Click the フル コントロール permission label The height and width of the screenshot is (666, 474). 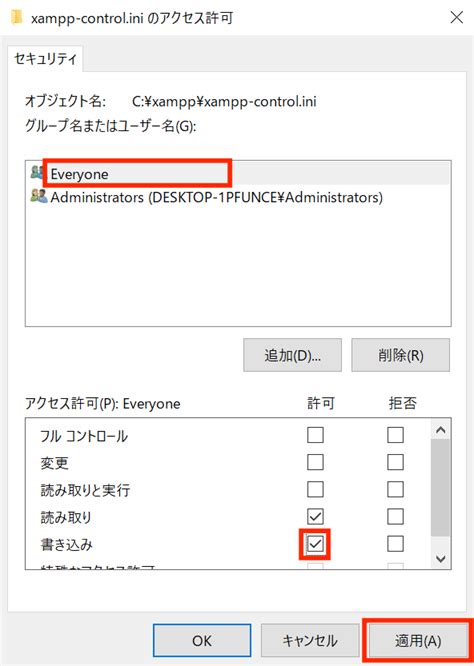click(84, 436)
